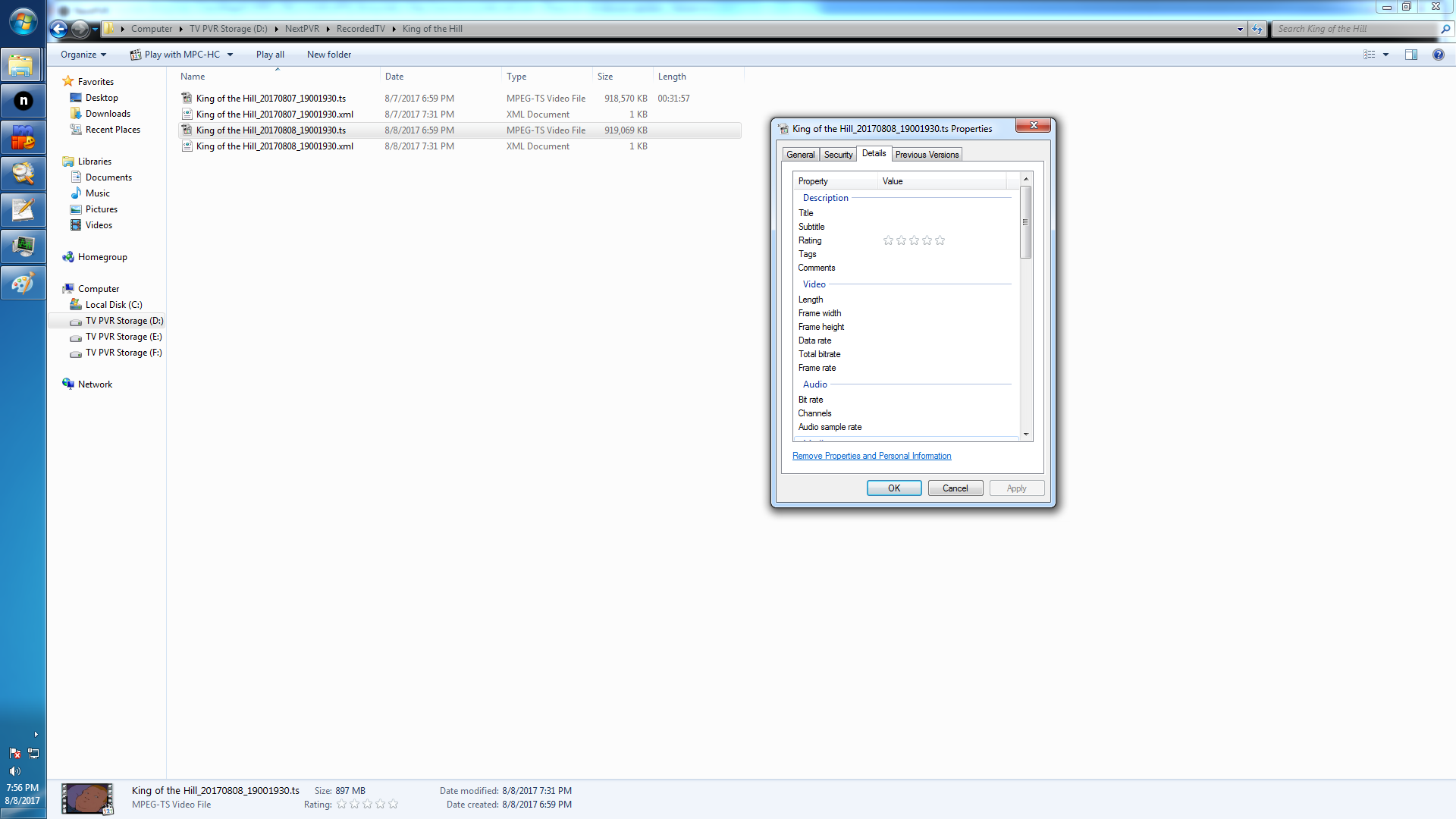
Task: Click Play all
Action: pos(270,55)
